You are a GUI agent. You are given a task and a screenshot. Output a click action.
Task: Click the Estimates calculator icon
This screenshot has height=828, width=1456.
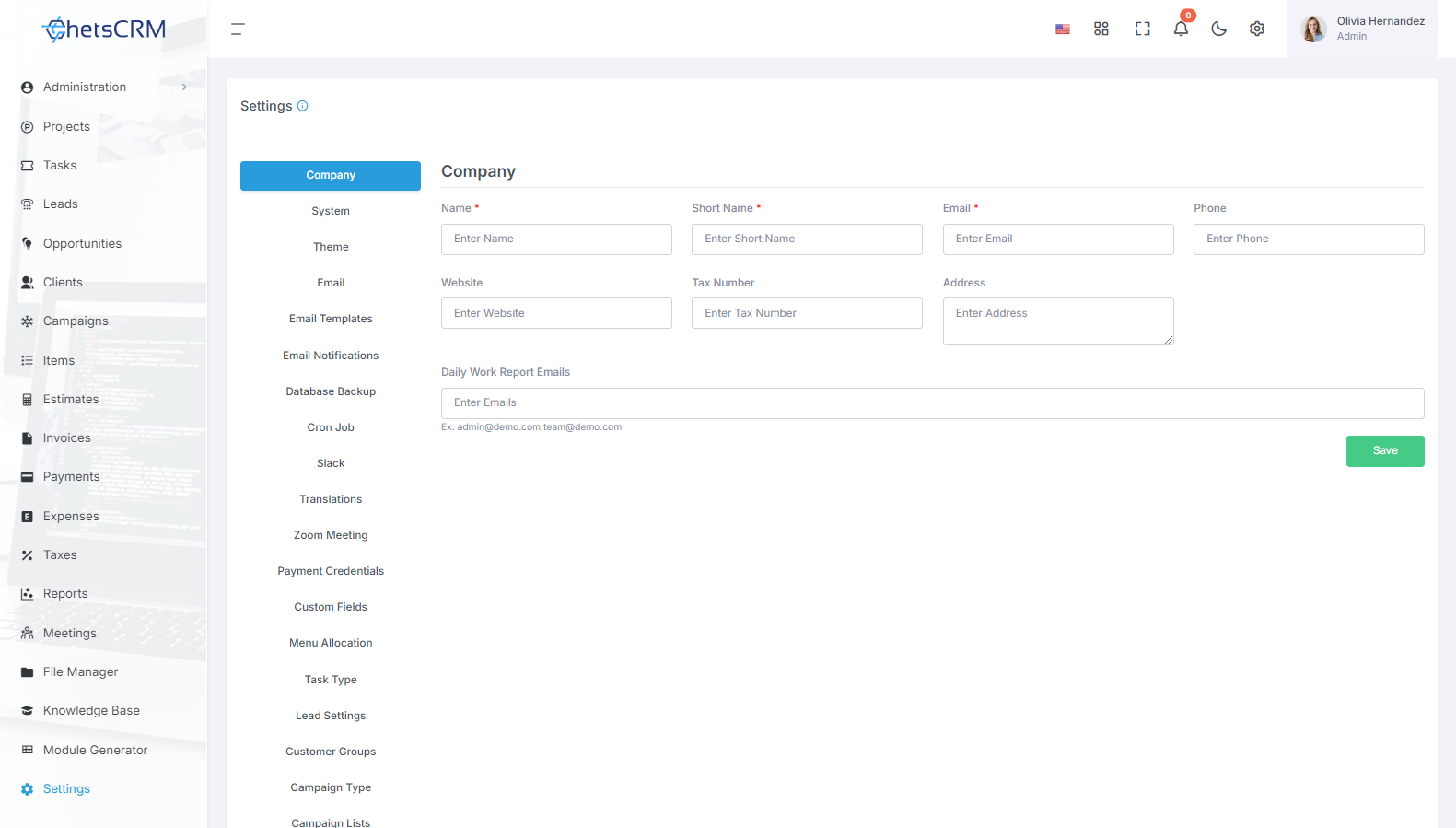tap(27, 400)
